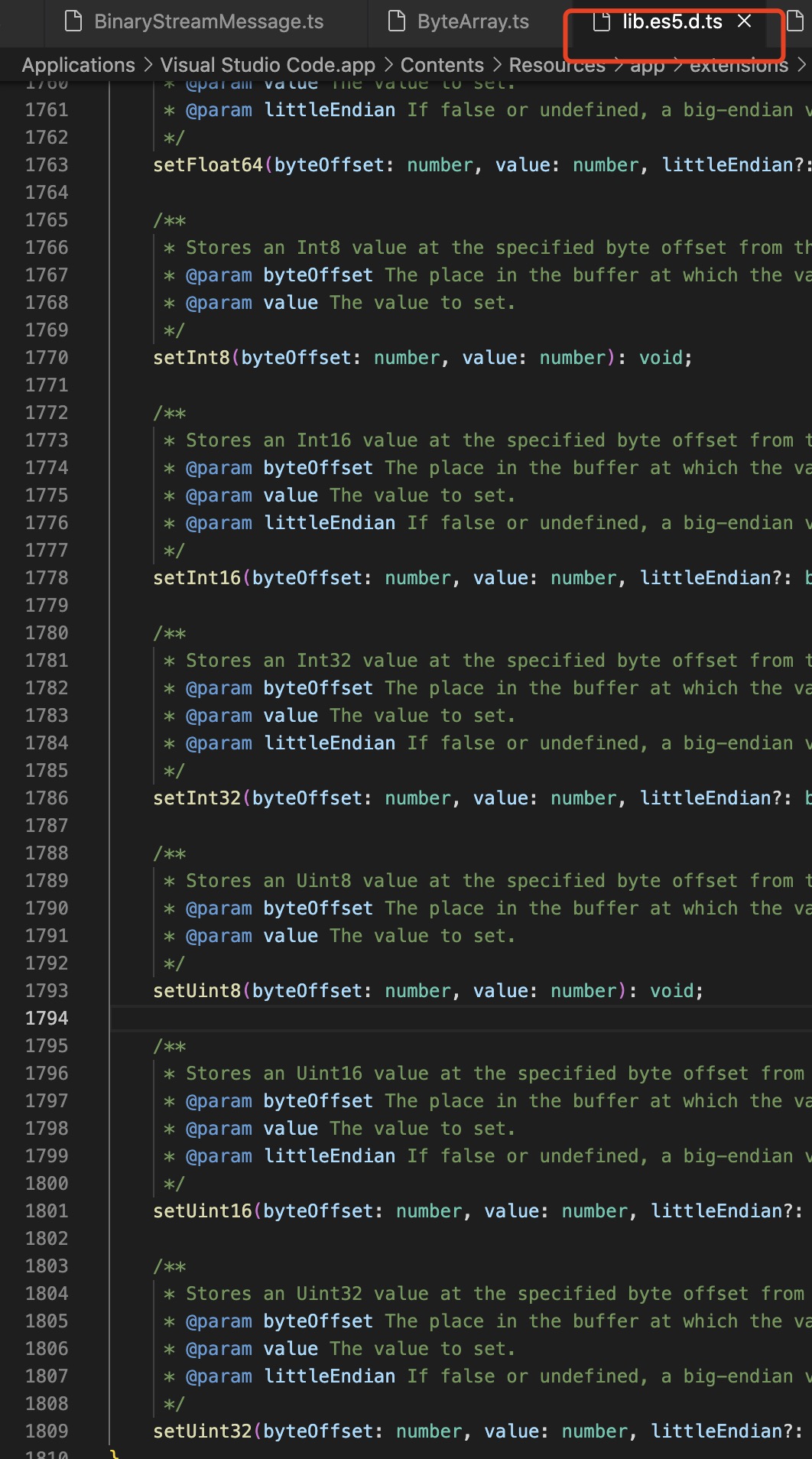Click the lib.es5.d.ts tab file icon
812x1459 pixels.
(x=602, y=21)
